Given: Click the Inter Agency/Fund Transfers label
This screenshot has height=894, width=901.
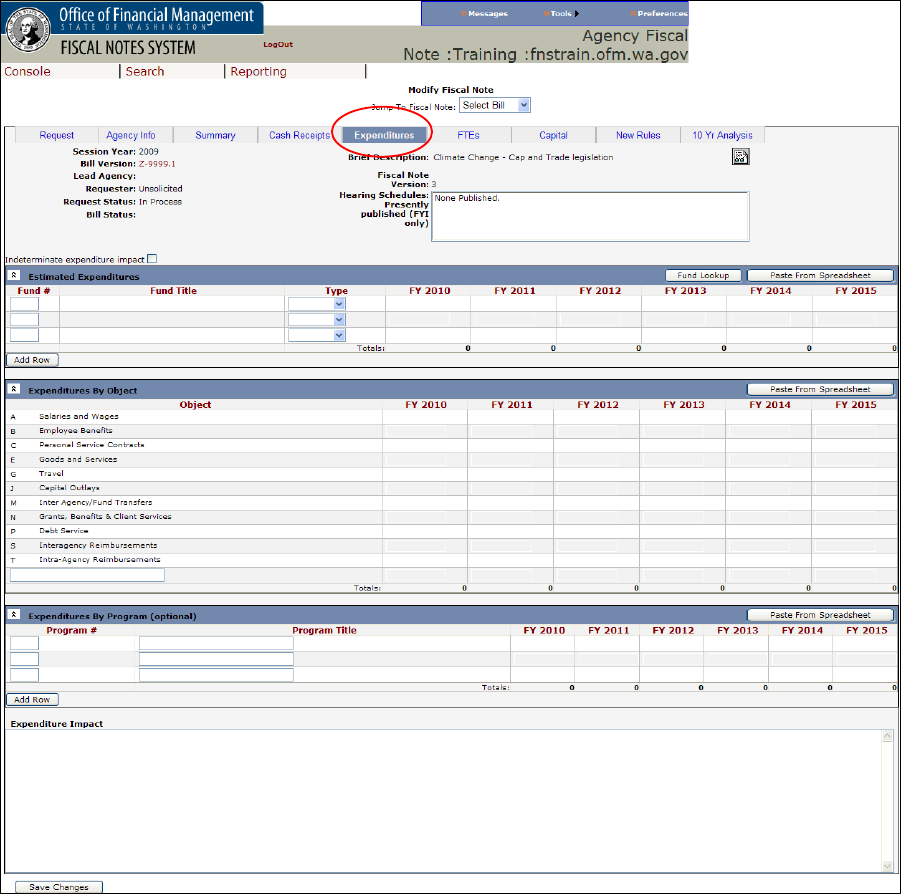Looking at the screenshot, I should 96,502.
